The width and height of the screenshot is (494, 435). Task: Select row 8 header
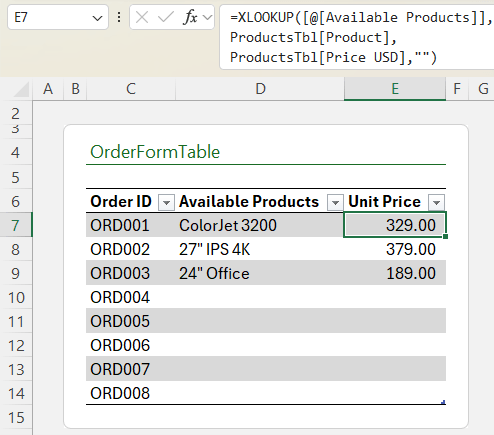tap(16, 249)
